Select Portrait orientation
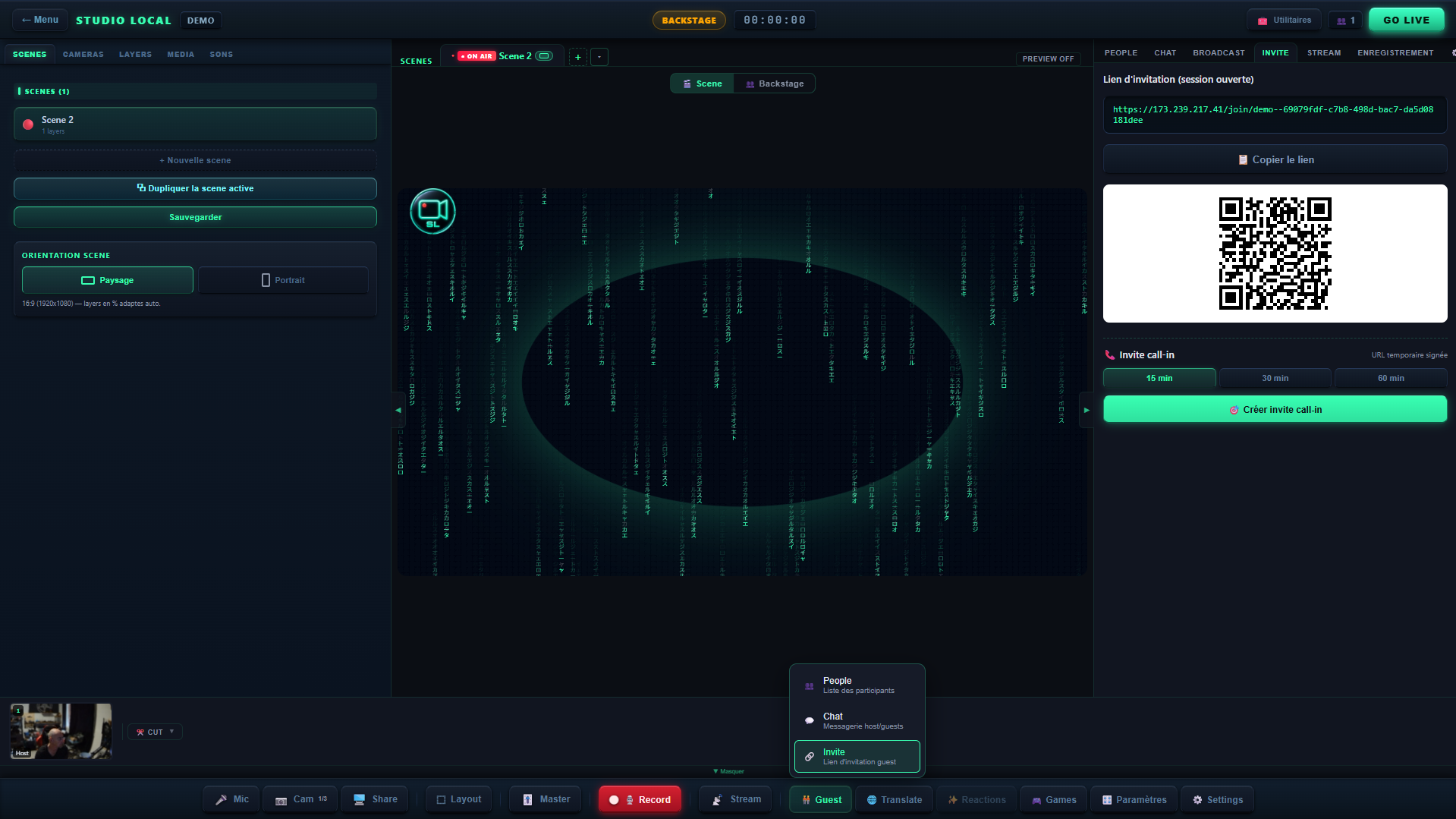Viewport: 1456px width, 819px height. [x=283, y=280]
